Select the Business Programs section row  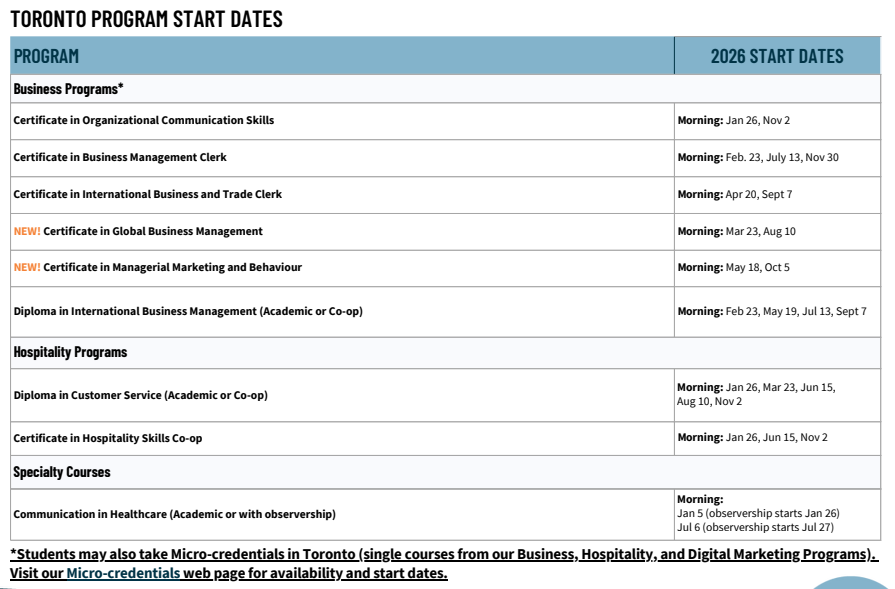(x=68, y=88)
